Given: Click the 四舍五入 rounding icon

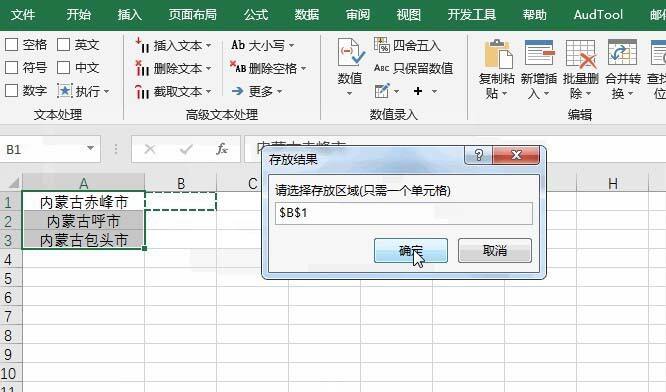Looking at the screenshot, I should (381, 45).
